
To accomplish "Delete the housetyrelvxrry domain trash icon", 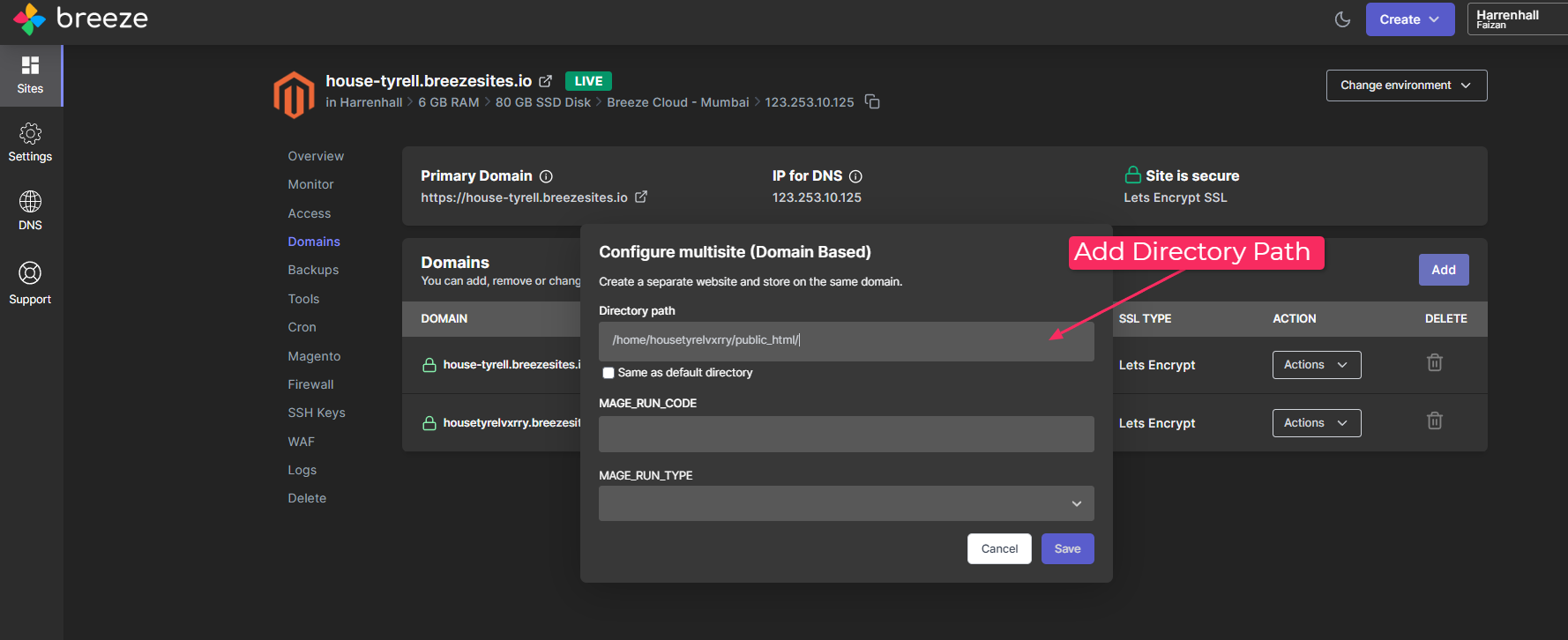I will coord(1435,420).
